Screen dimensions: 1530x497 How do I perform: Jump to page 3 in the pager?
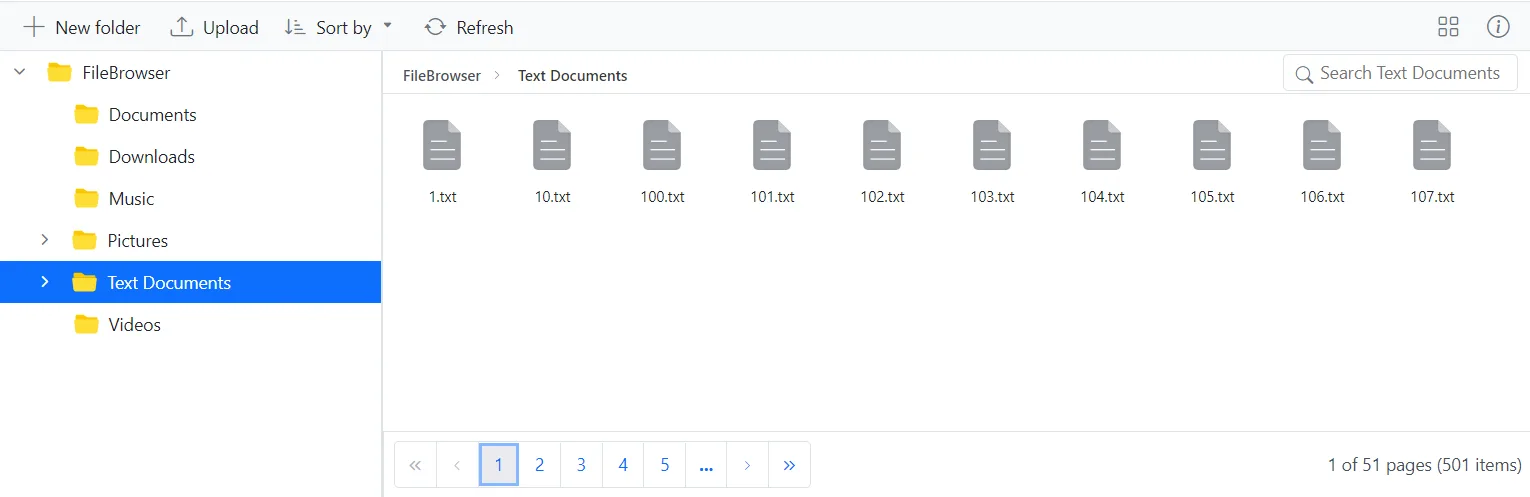point(581,465)
